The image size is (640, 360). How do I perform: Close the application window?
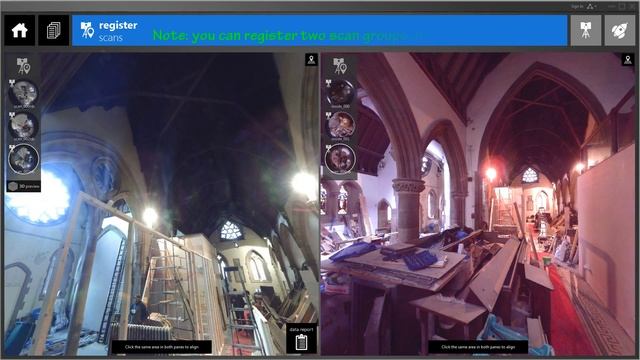click(x=633, y=7)
